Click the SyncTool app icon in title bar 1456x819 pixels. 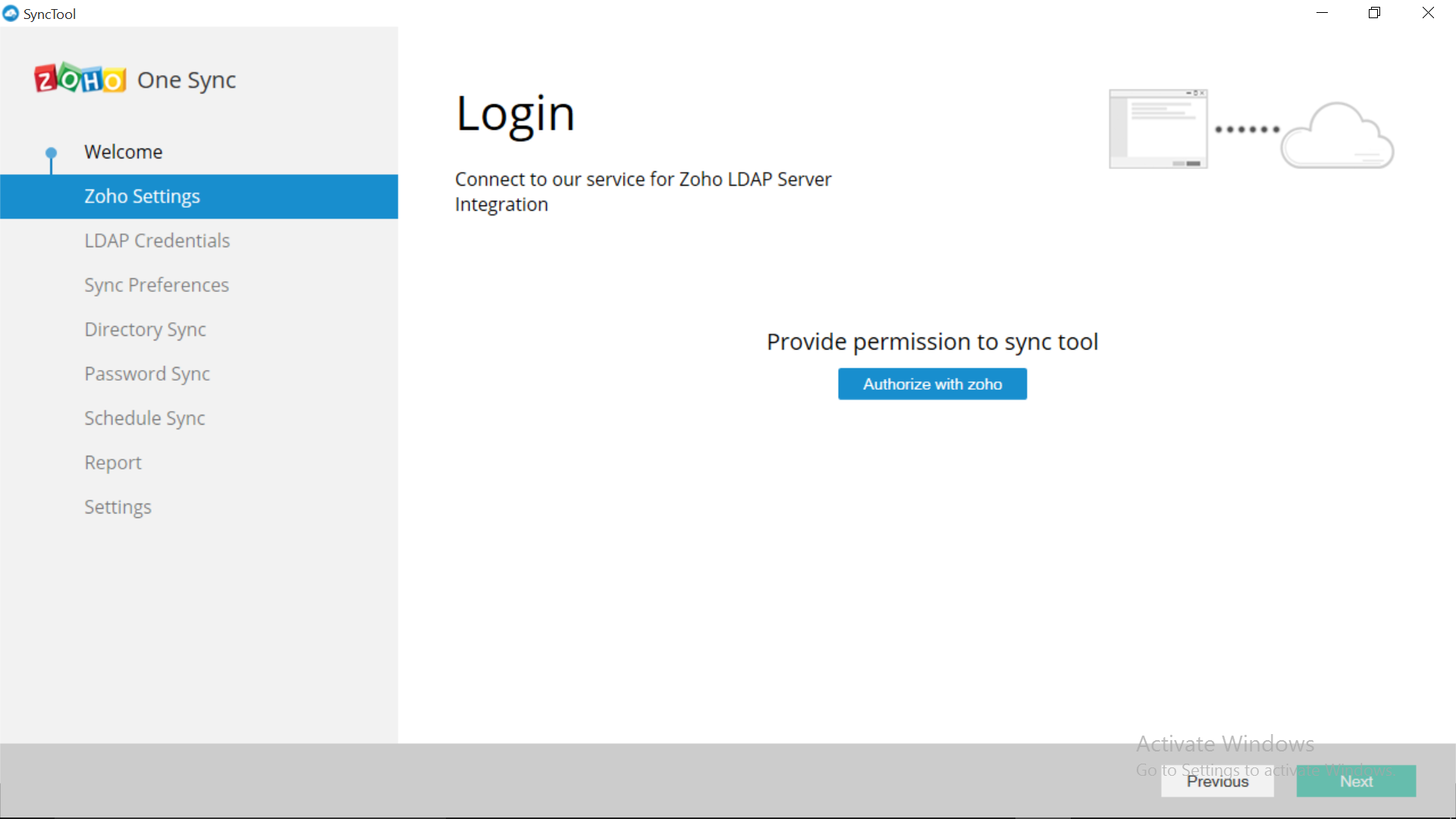(x=11, y=14)
